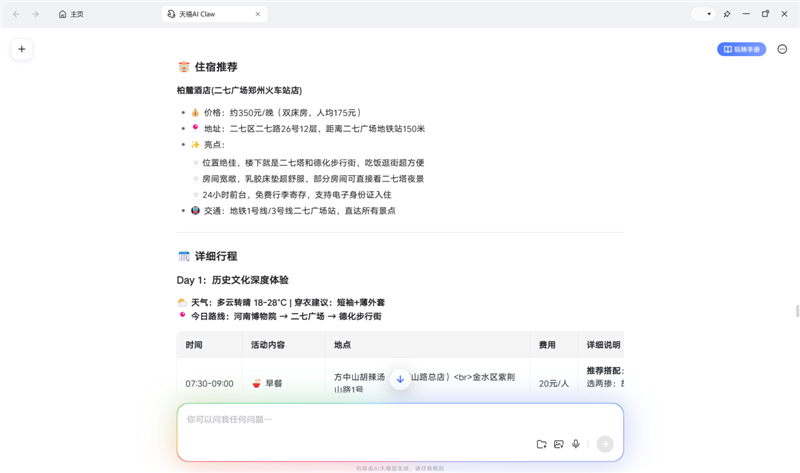Open the 主页 home tab
Image resolution: width=800 pixels, height=473 pixels.
[71, 14]
